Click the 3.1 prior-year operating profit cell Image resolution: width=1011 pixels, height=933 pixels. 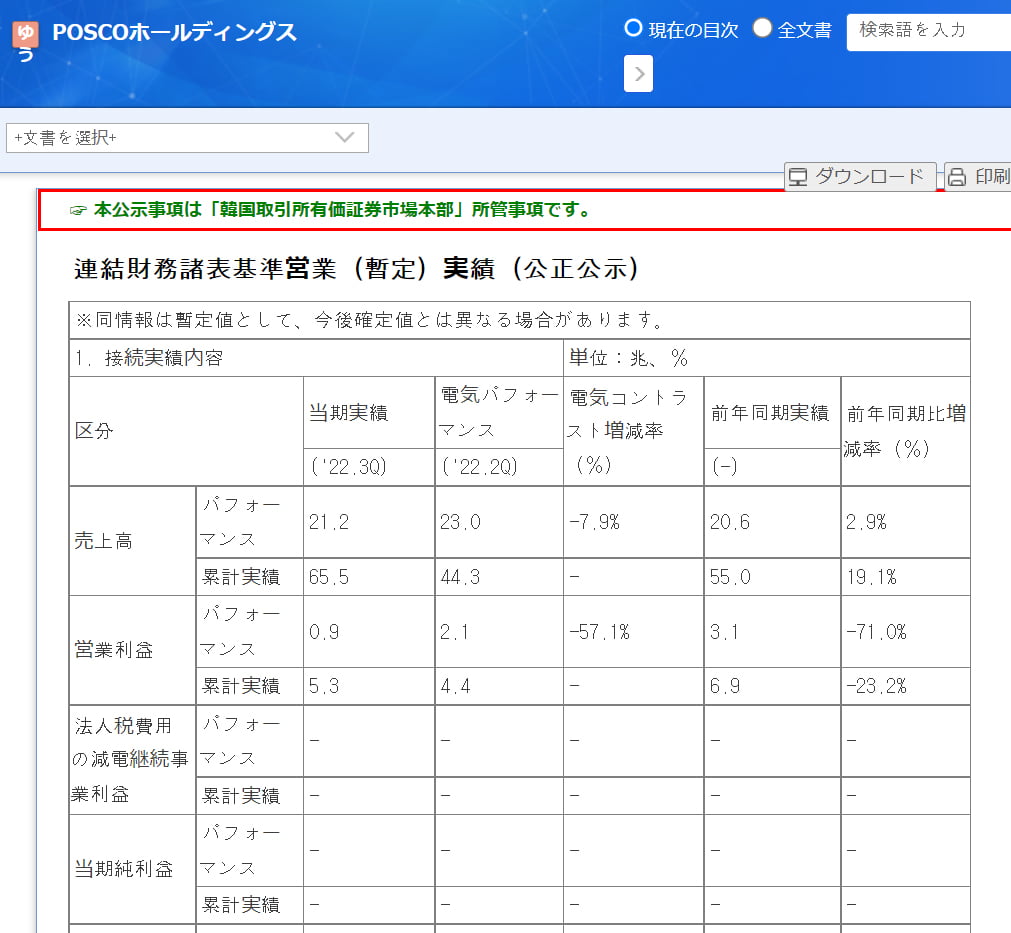pyautogui.click(x=772, y=631)
